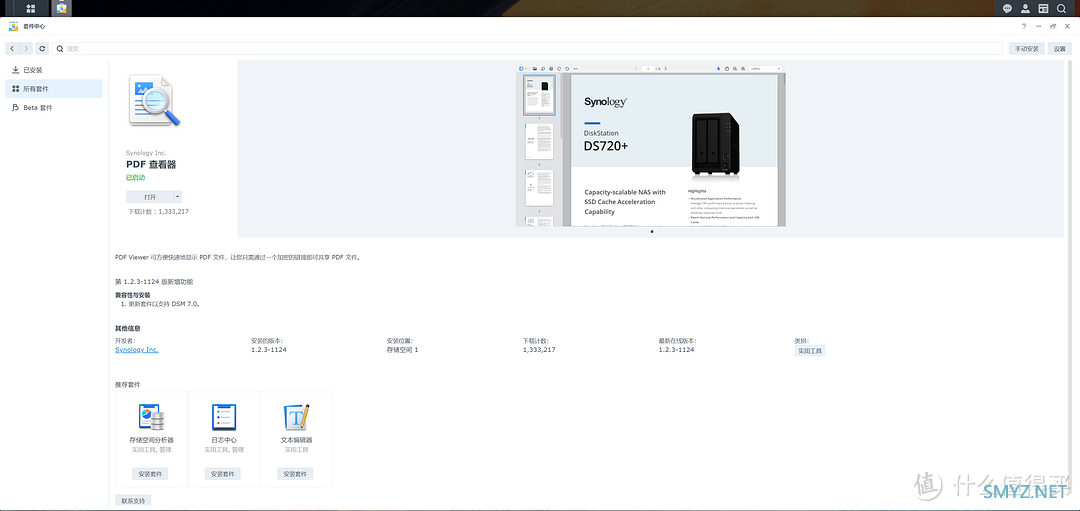Select 已安装 in the sidebar
The width and height of the screenshot is (1080, 511).
pos(54,70)
